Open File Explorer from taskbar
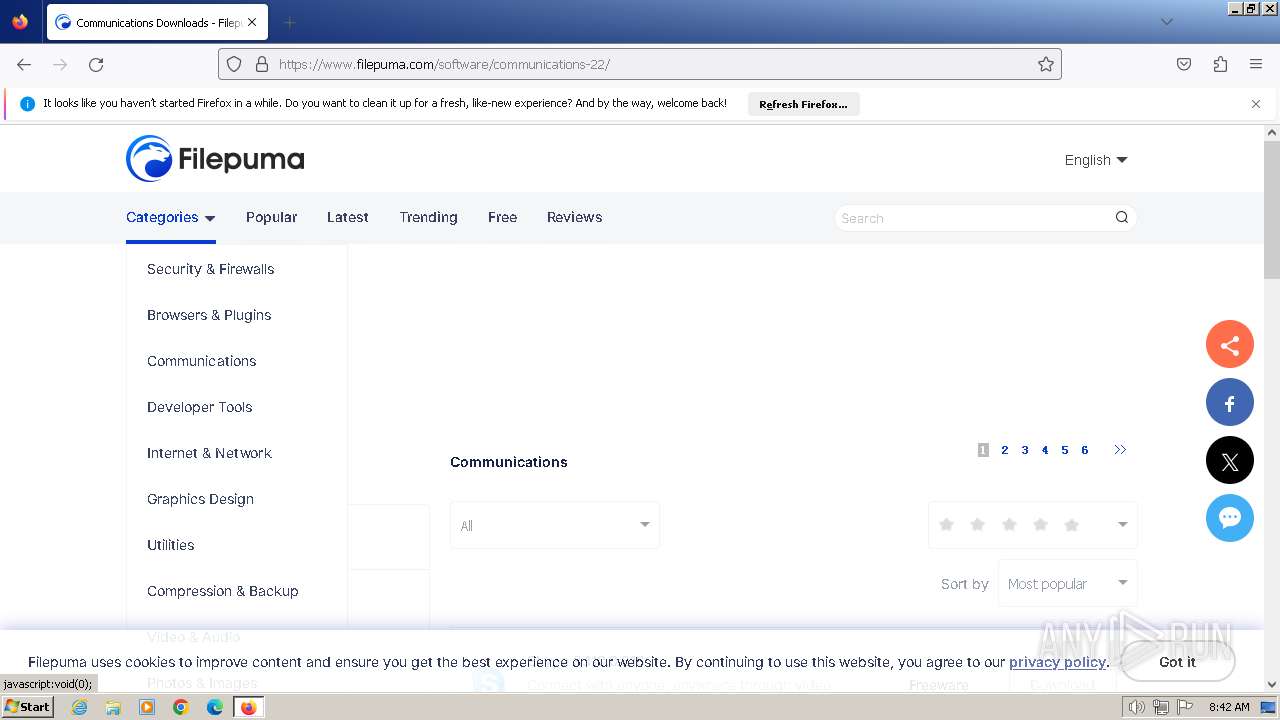The image size is (1280, 720). click(x=113, y=707)
